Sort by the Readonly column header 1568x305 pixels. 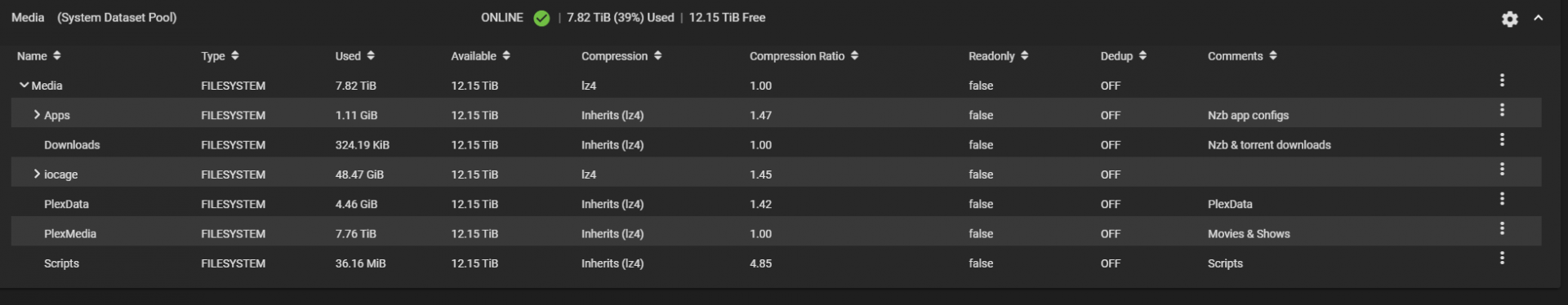998,56
